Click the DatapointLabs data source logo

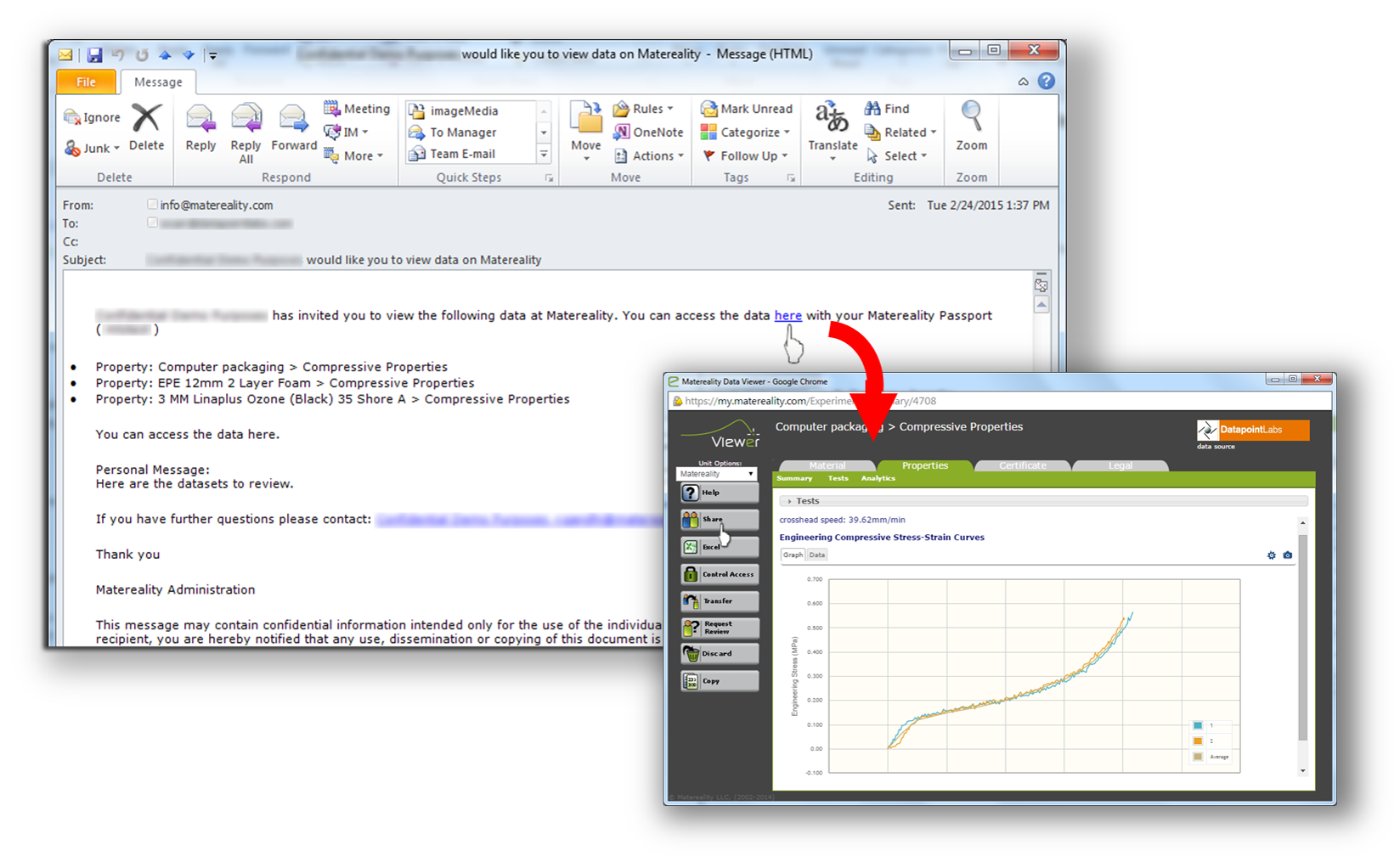(1253, 431)
